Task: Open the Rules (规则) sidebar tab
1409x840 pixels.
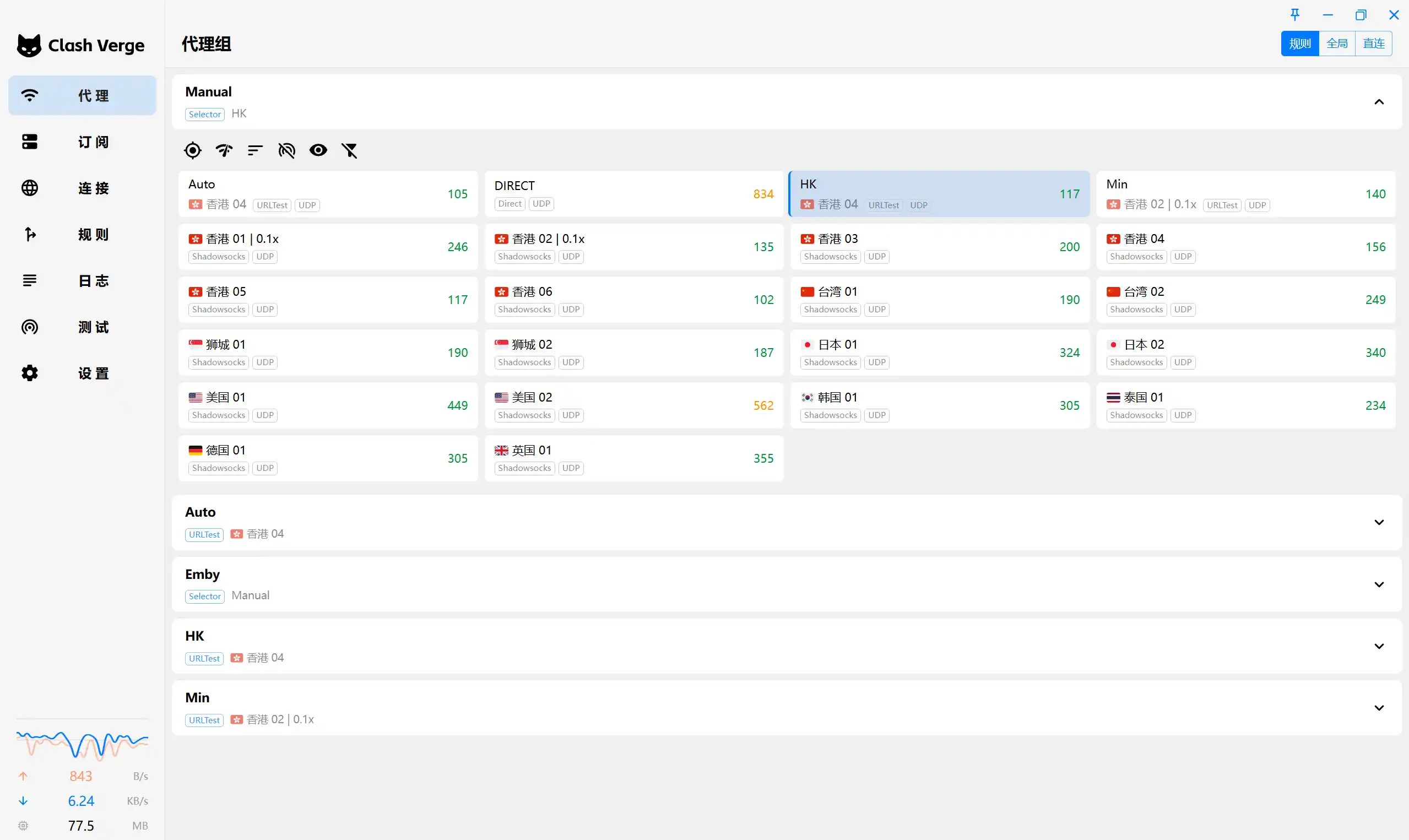Action: click(83, 234)
